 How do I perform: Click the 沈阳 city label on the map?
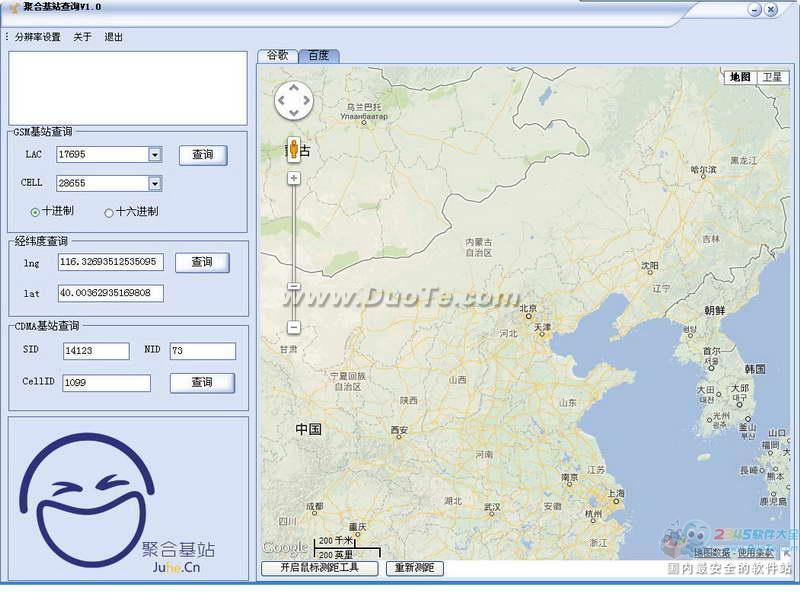point(649,265)
